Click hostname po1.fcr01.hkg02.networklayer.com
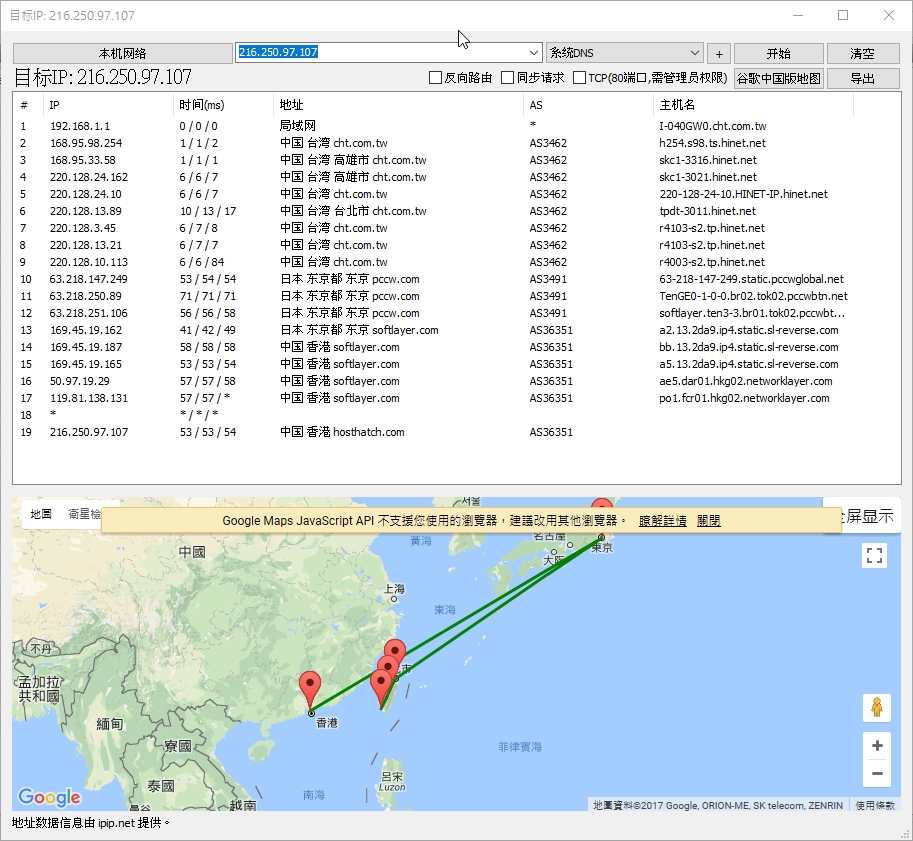The height and width of the screenshot is (841, 913). pos(744,398)
